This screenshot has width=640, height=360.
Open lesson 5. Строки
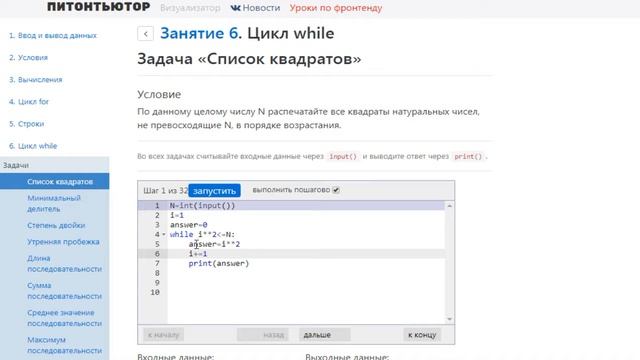26,124
